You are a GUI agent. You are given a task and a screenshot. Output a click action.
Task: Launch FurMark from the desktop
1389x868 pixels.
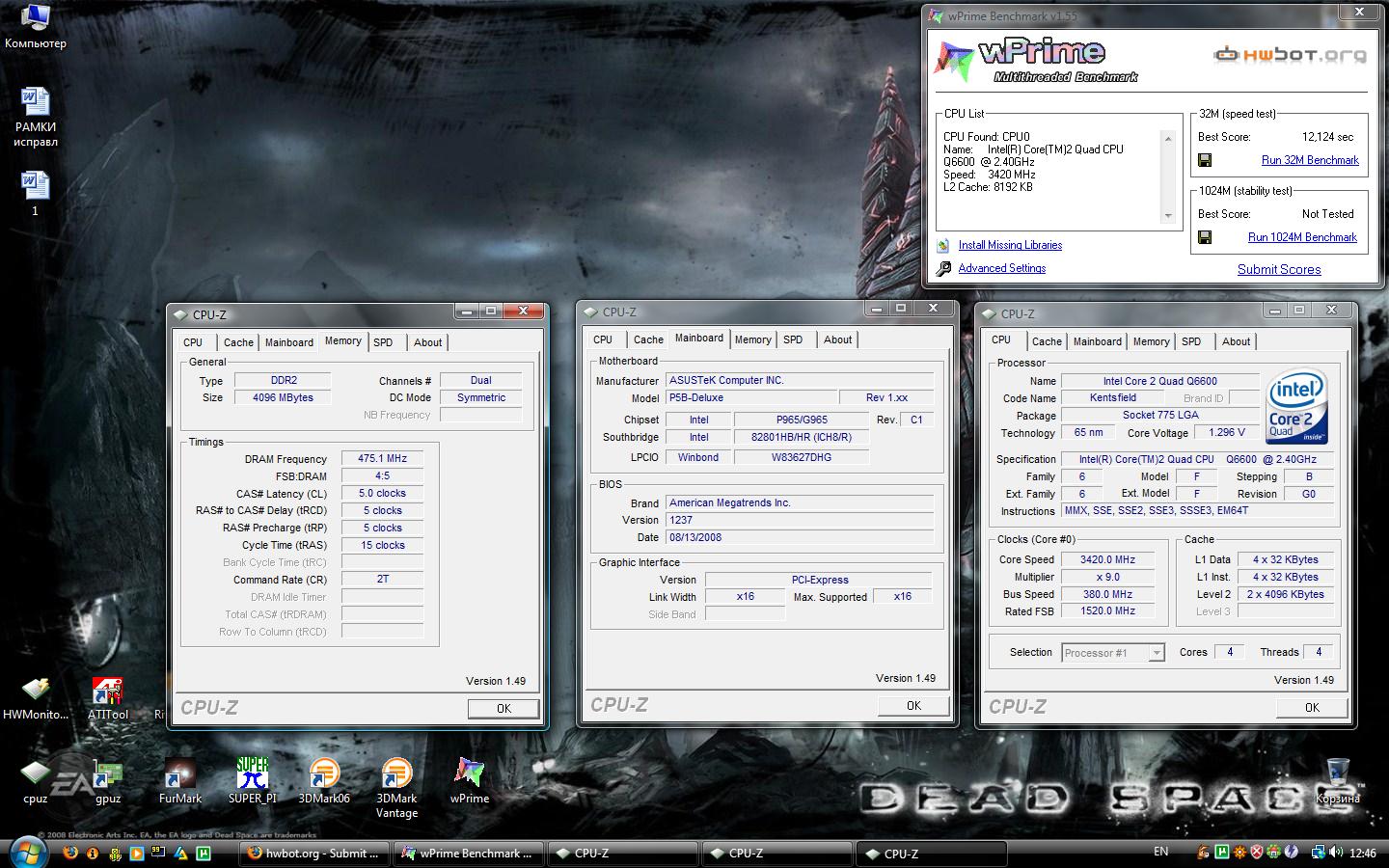tap(180, 781)
